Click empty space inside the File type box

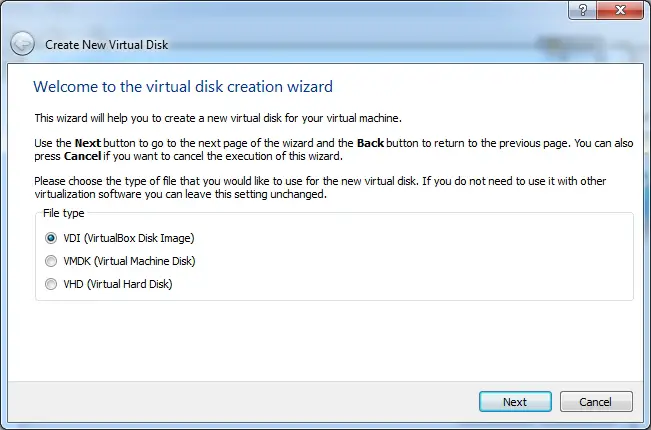(x=415, y=261)
